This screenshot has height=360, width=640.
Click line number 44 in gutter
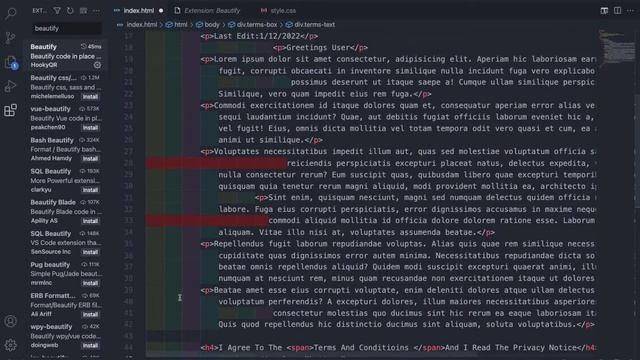coord(129,348)
